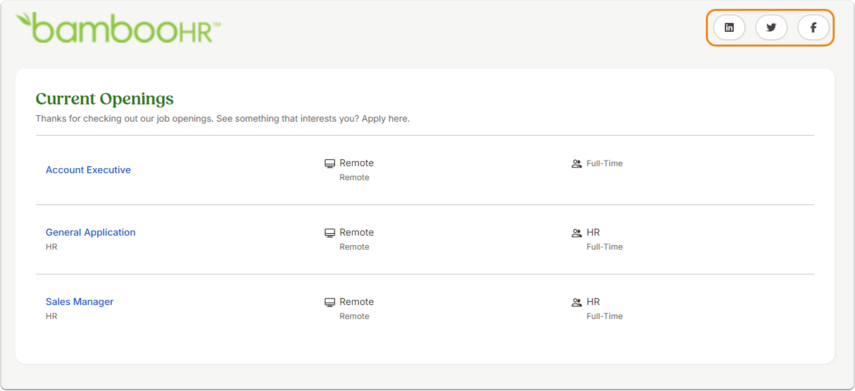
Task: Open the LinkedIn share icon
Action: [729, 28]
